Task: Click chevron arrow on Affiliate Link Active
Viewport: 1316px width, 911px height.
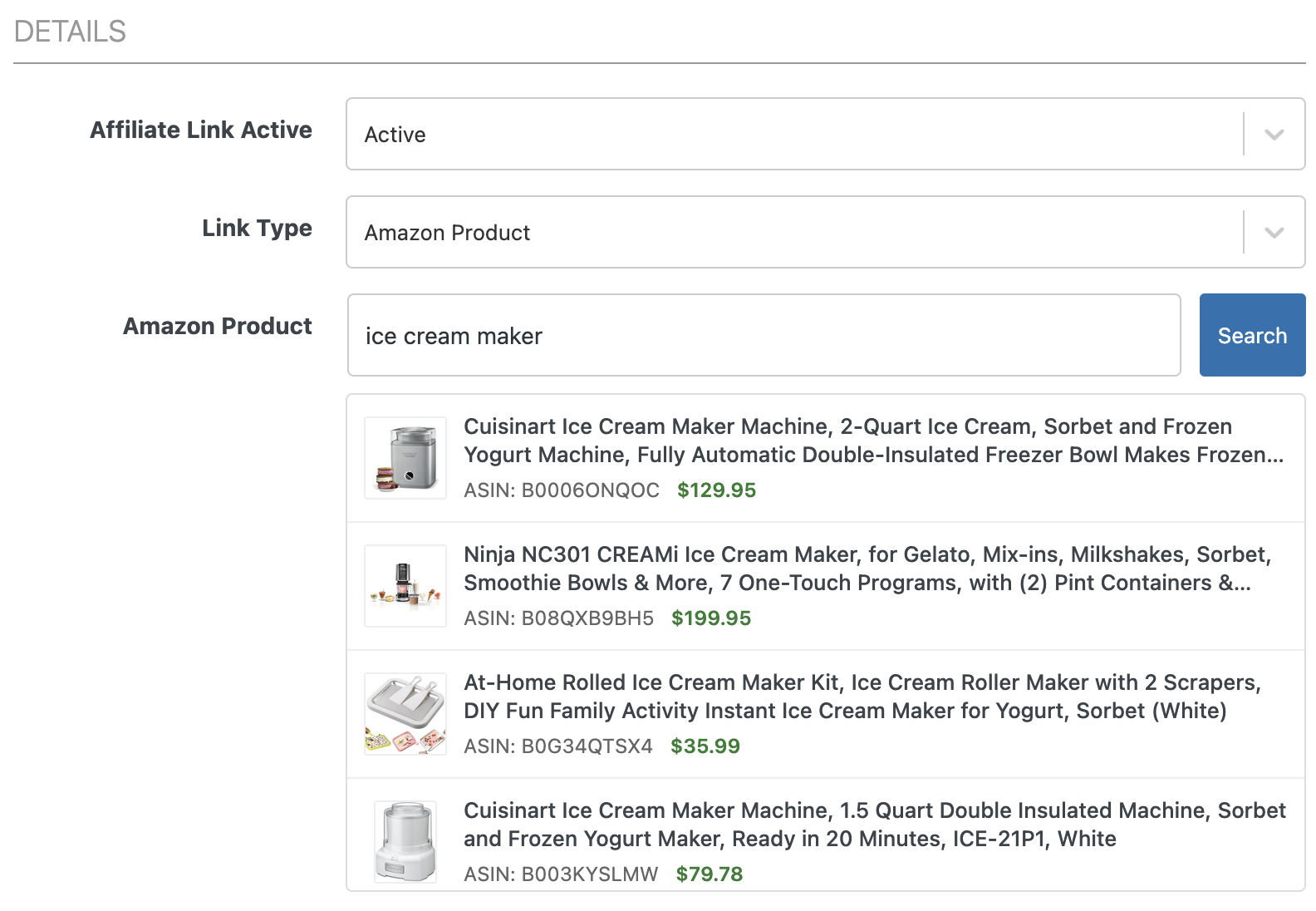Action: click(1274, 135)
